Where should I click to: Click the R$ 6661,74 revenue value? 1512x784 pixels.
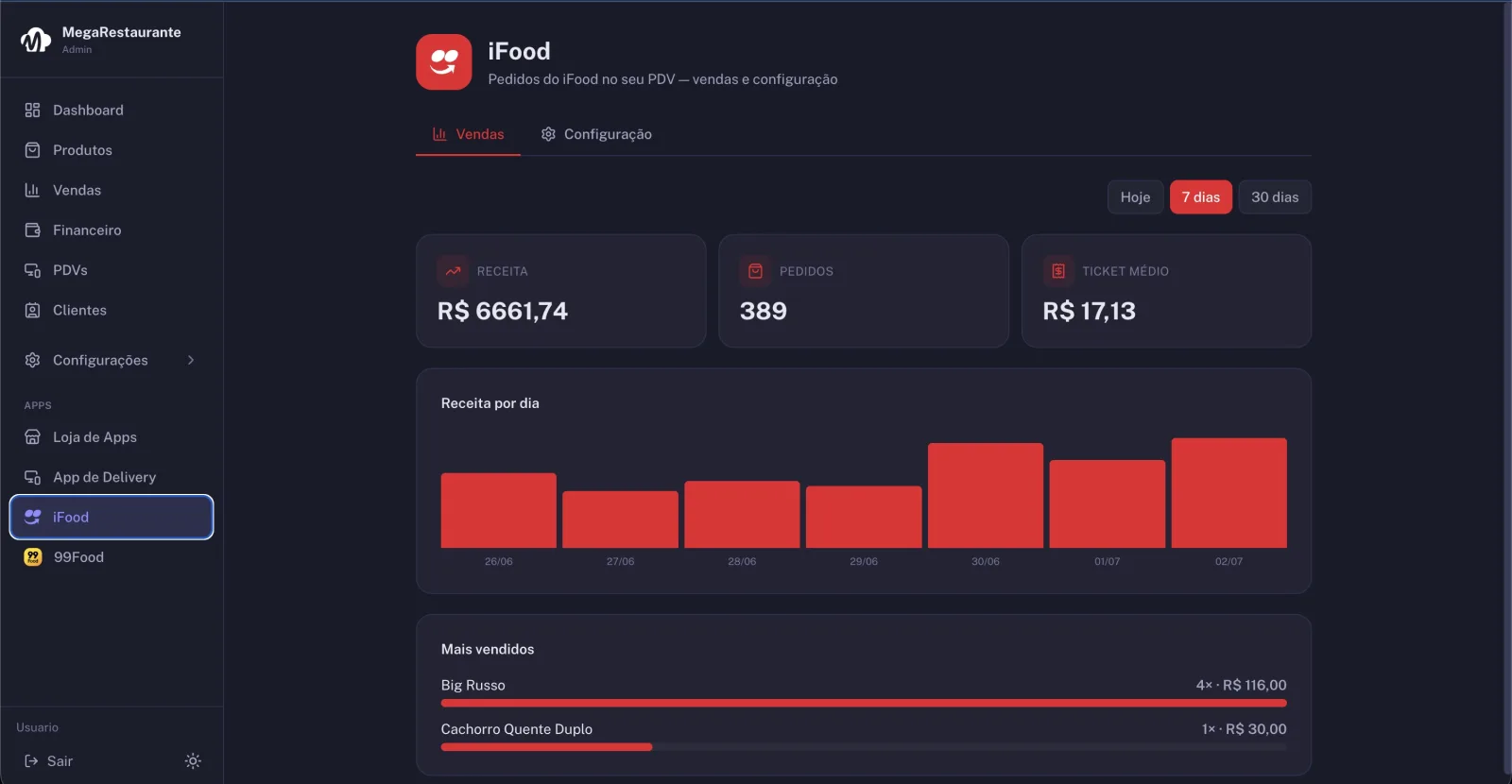[x=503, y=312]
